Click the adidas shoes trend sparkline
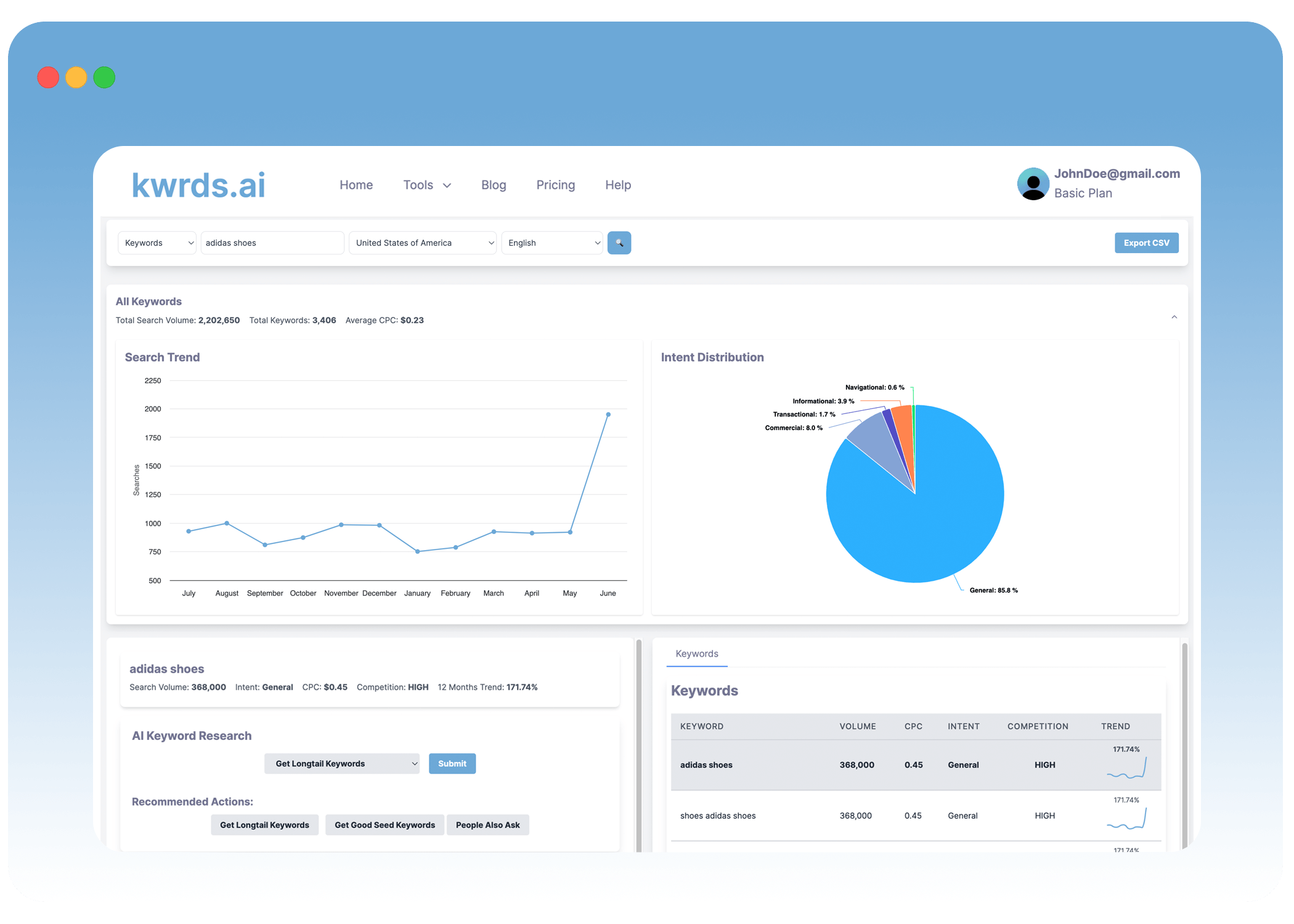This screenshot has width=1294, height=924. (1126, 768)
